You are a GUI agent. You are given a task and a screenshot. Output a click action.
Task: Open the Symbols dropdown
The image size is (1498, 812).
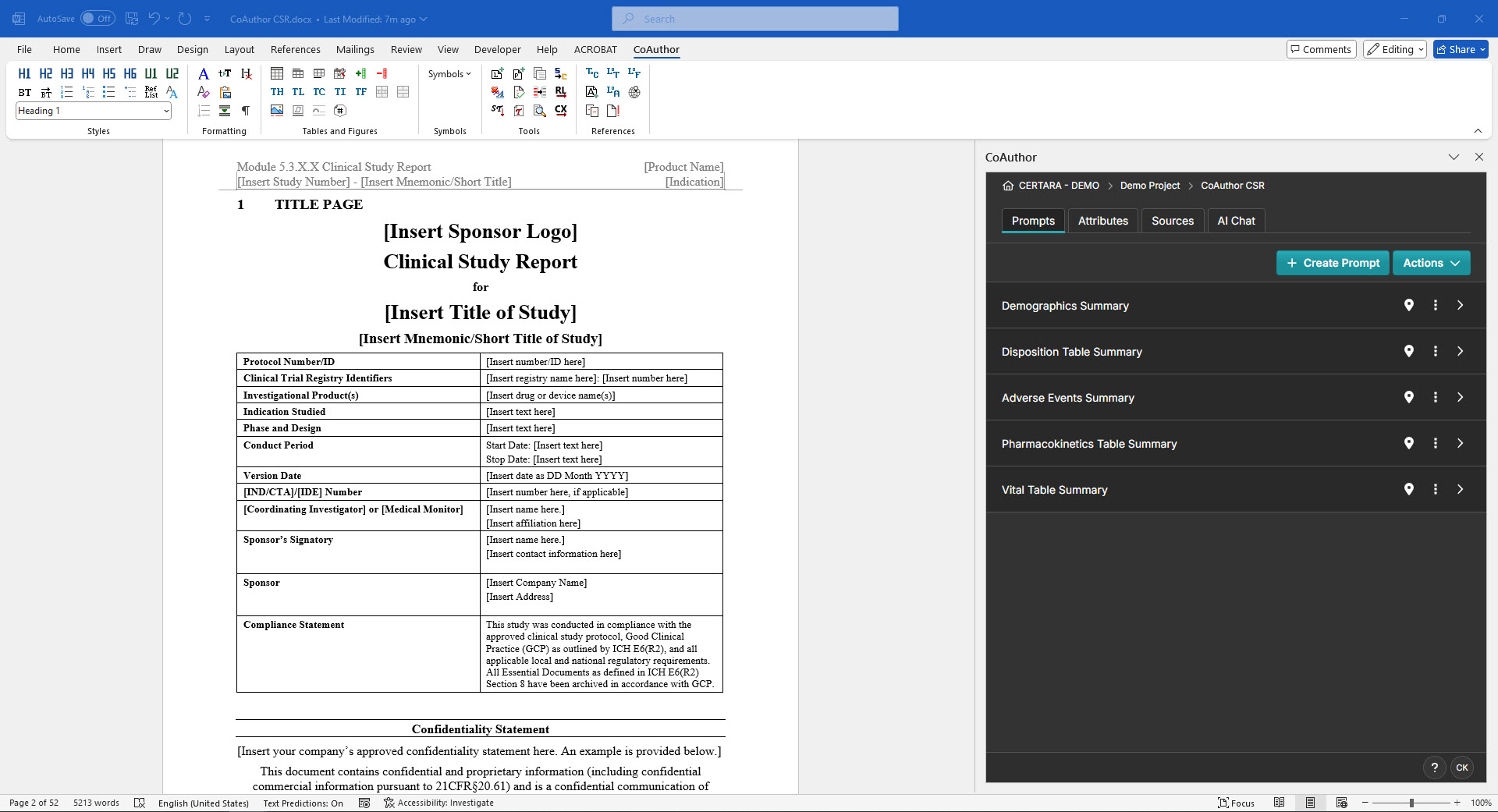click(x=449, y=73)
